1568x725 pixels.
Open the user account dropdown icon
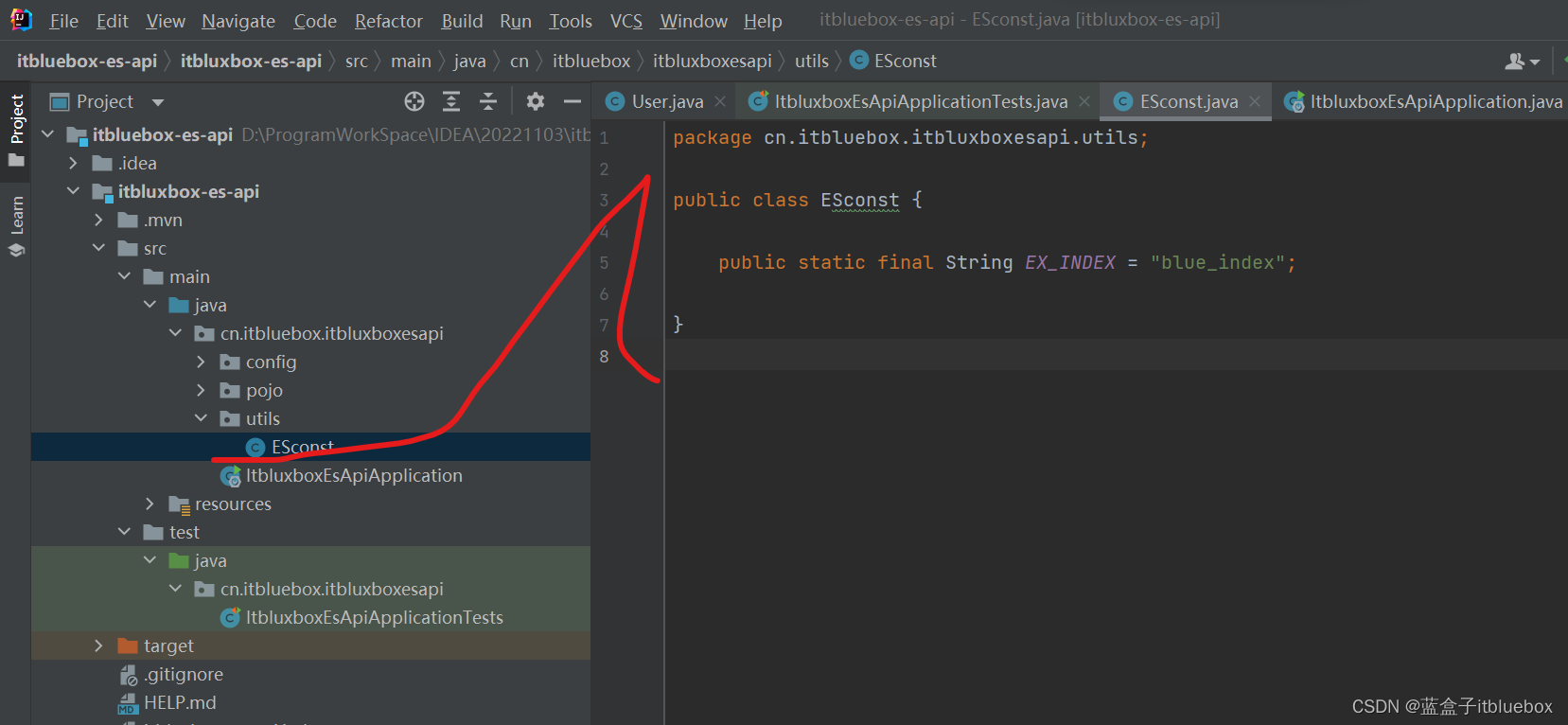(x=1523, y=62)
